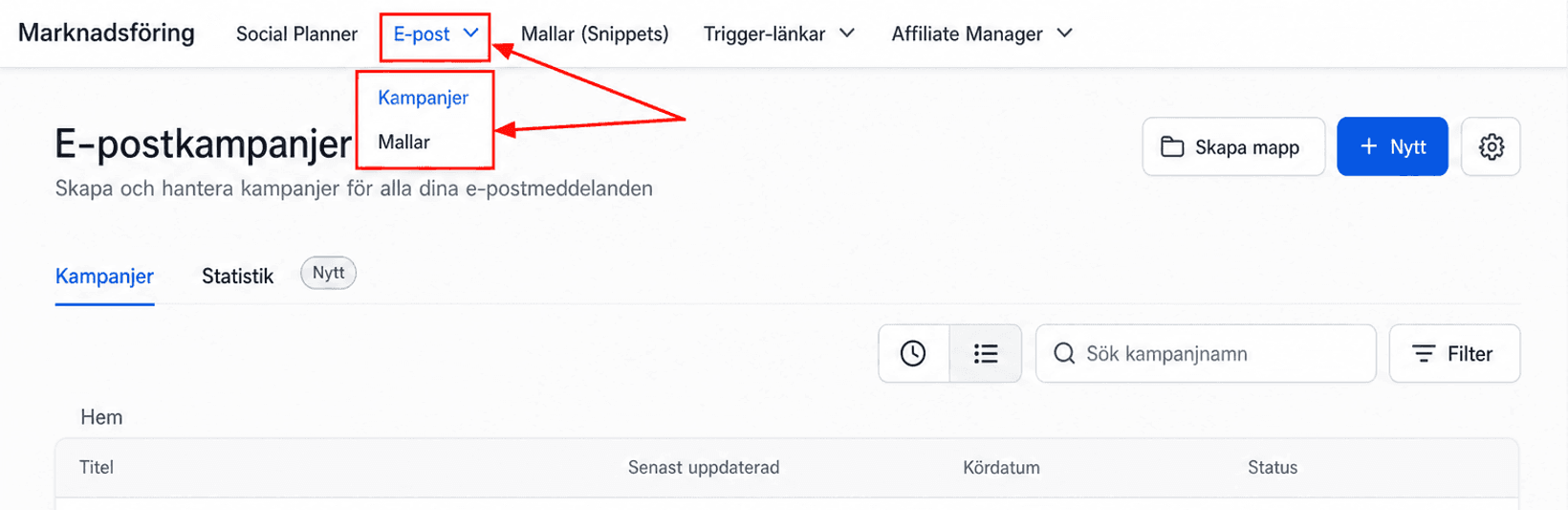The height and width of the screenshot is (510, 1568).
Task: Click the plus icon on Nytt button
Action: point(1368,146)
